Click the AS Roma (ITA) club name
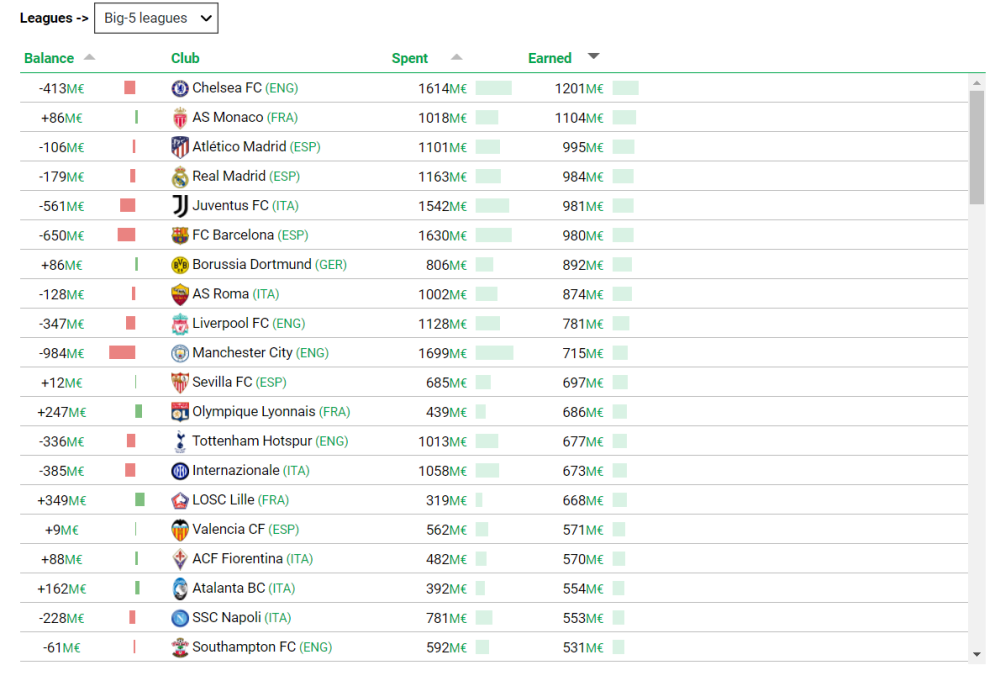This screenshot has width=1000, height=681. pyautogui.click(x=236, y=294)
